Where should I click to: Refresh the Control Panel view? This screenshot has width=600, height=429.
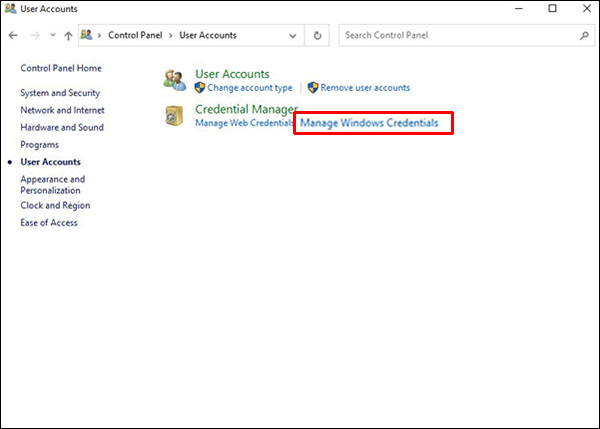tap(317, 36)
